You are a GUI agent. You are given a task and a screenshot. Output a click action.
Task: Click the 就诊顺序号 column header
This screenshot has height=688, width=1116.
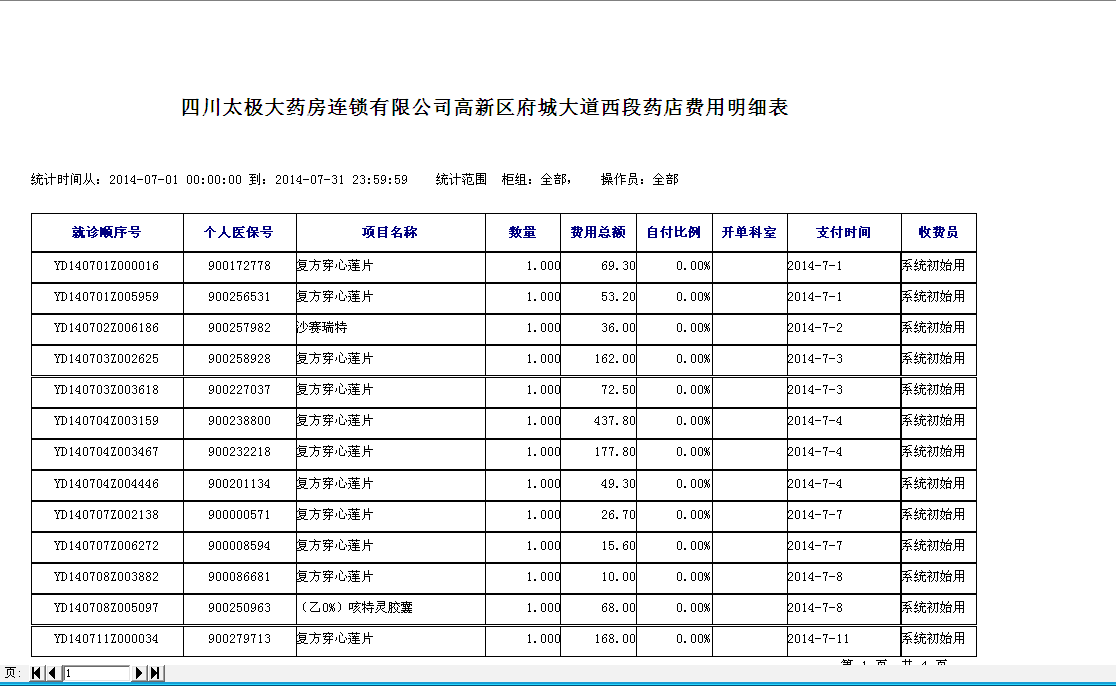point(107,233)
